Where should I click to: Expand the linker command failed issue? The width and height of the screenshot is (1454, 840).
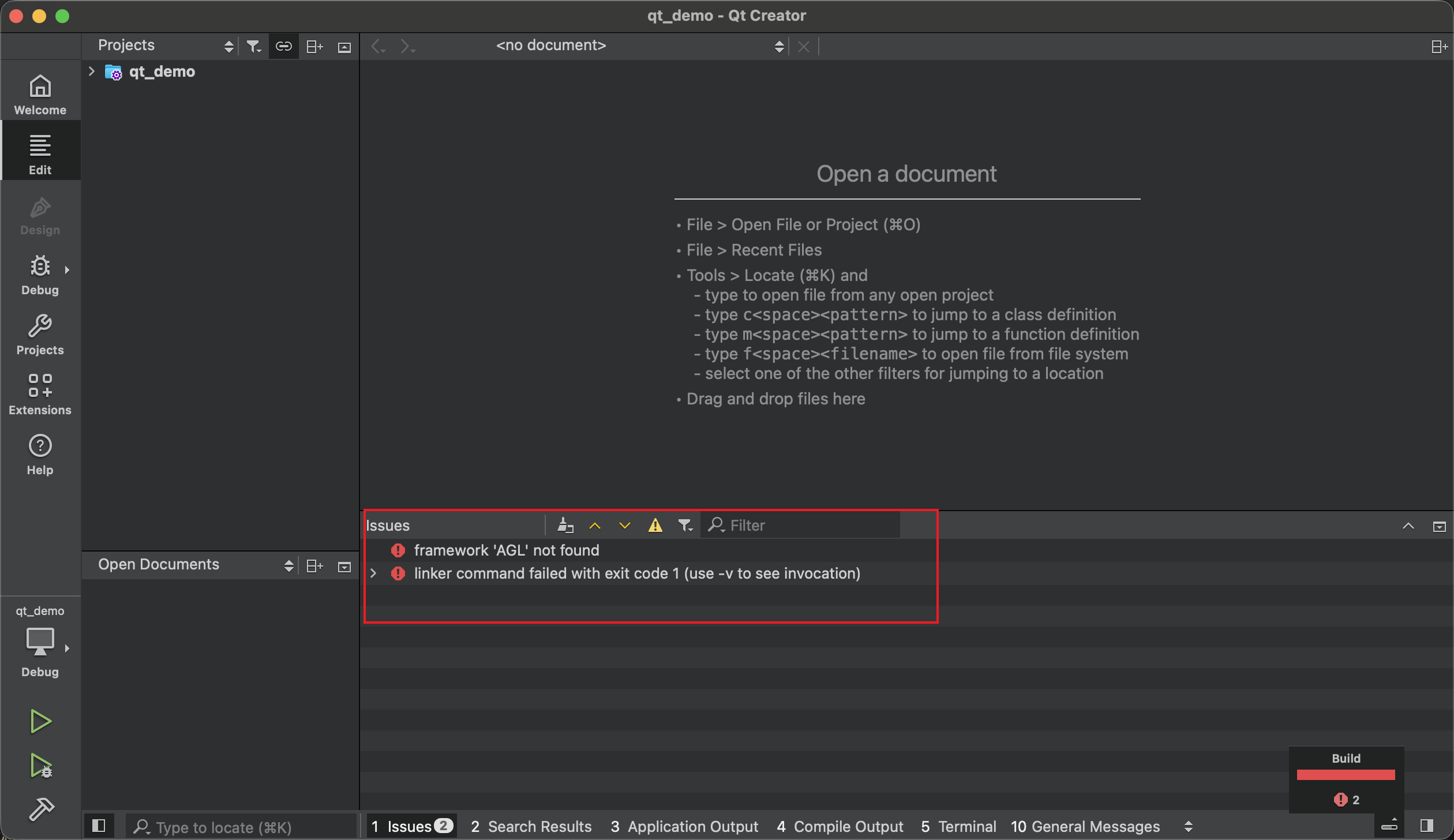(373, 573)
